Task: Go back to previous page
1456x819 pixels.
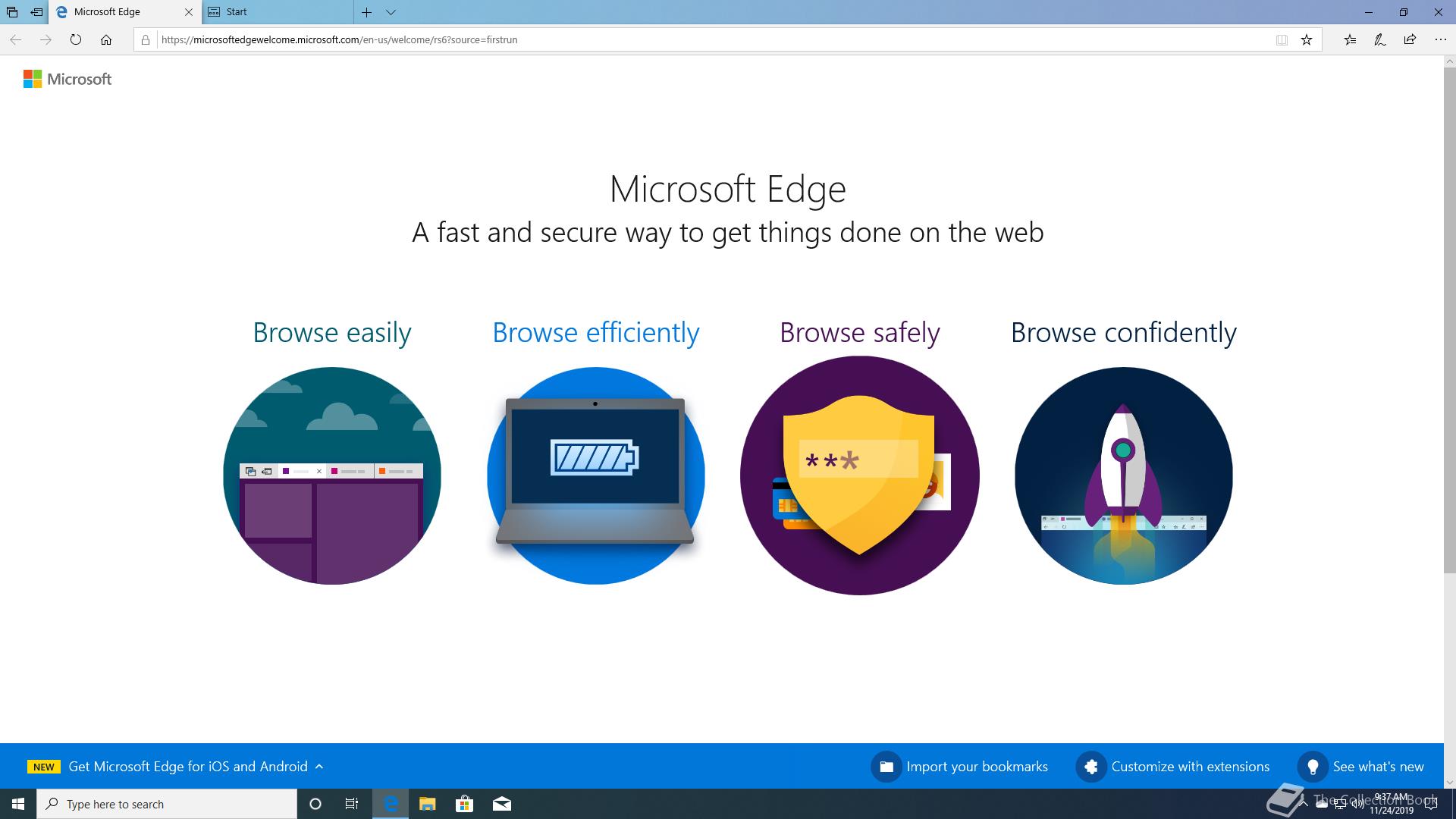Action: tap(15, 39)
